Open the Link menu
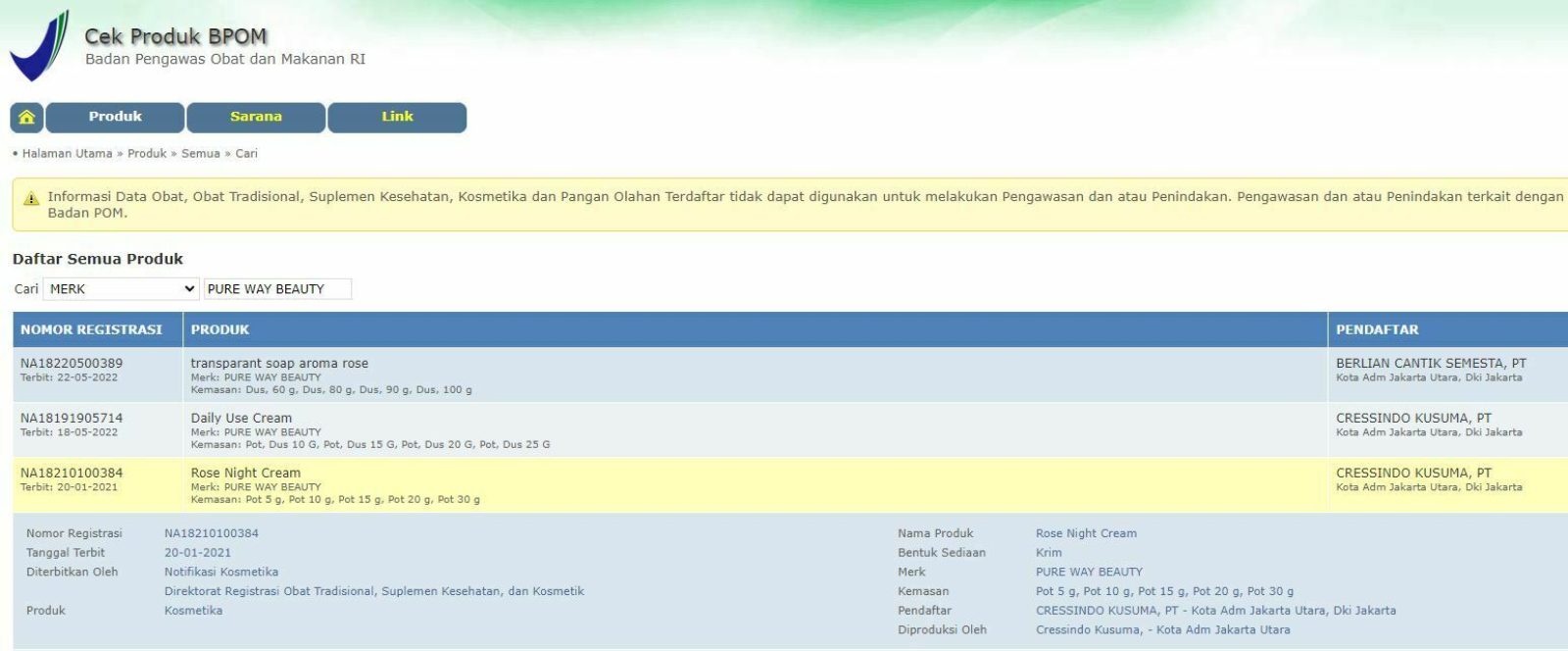 (x=397, y=117)
